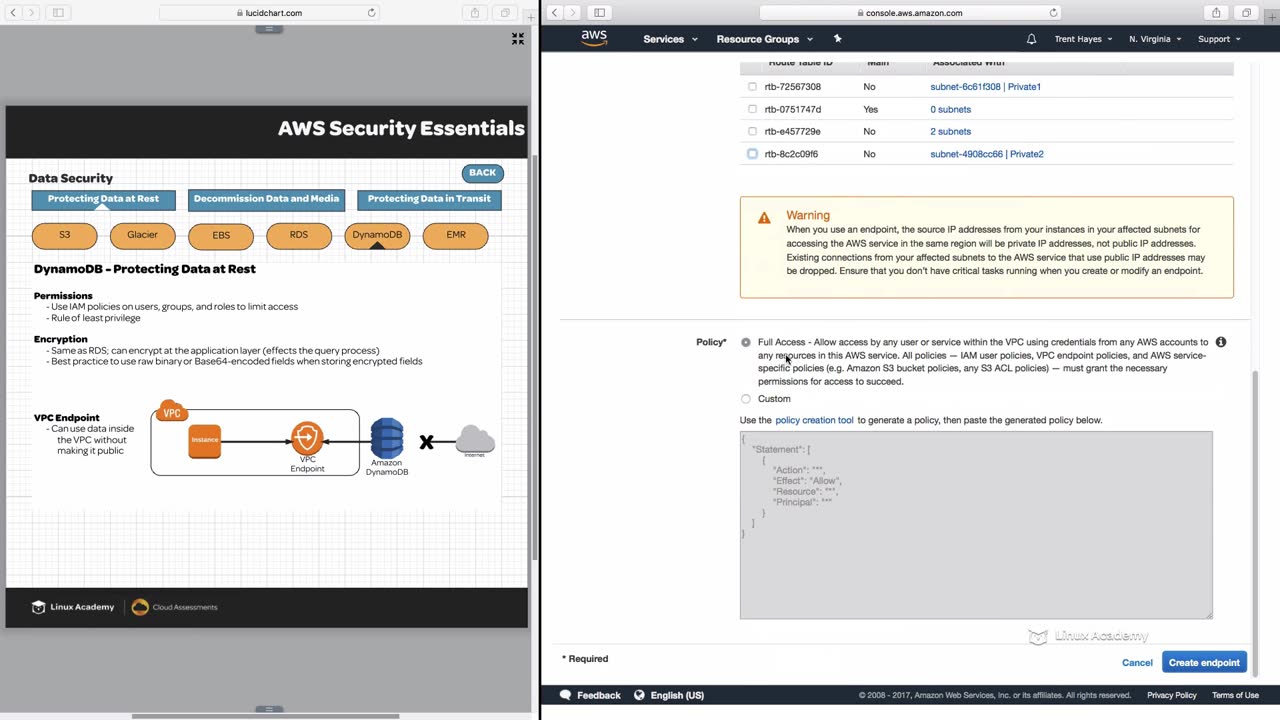Click the Cloud Assessments logo in slide footer
Screen dimensions: 1280x720
click(x=175, y=607)
